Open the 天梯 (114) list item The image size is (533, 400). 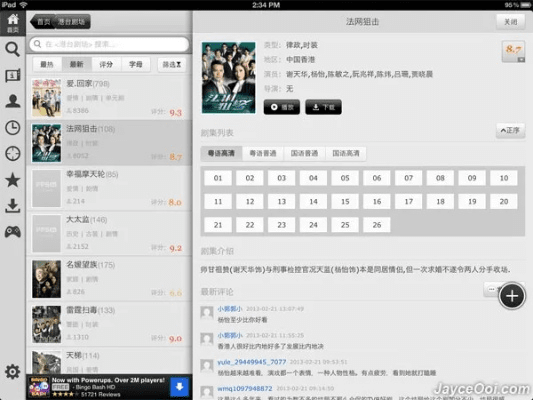[109, 361]
